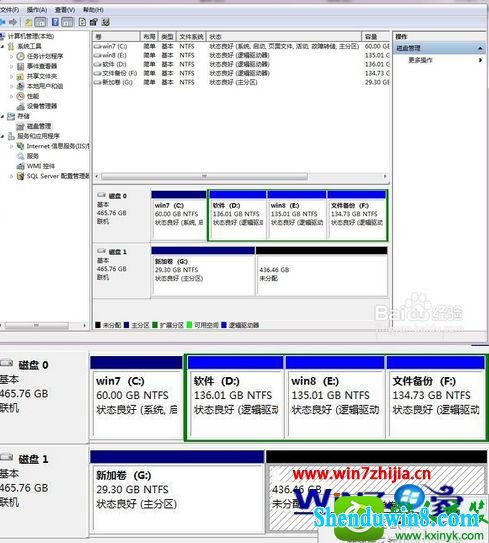
Task: Open SQL Server 配置管理器 node
Action: coord(58,176)
